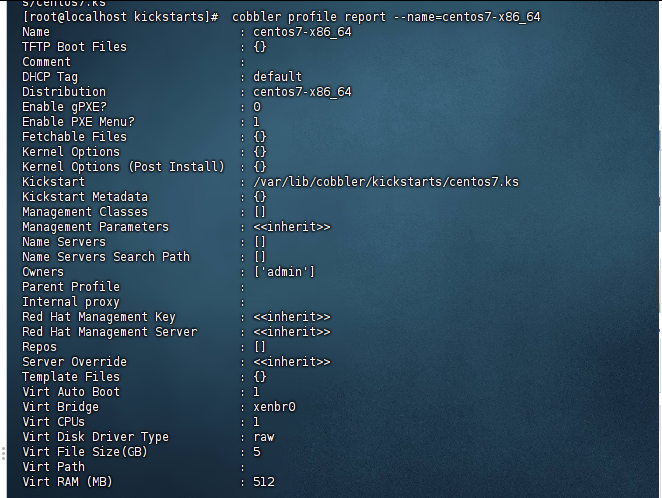
Task: Click the Virt File Size(GB) label
Action: pos(88,452)
